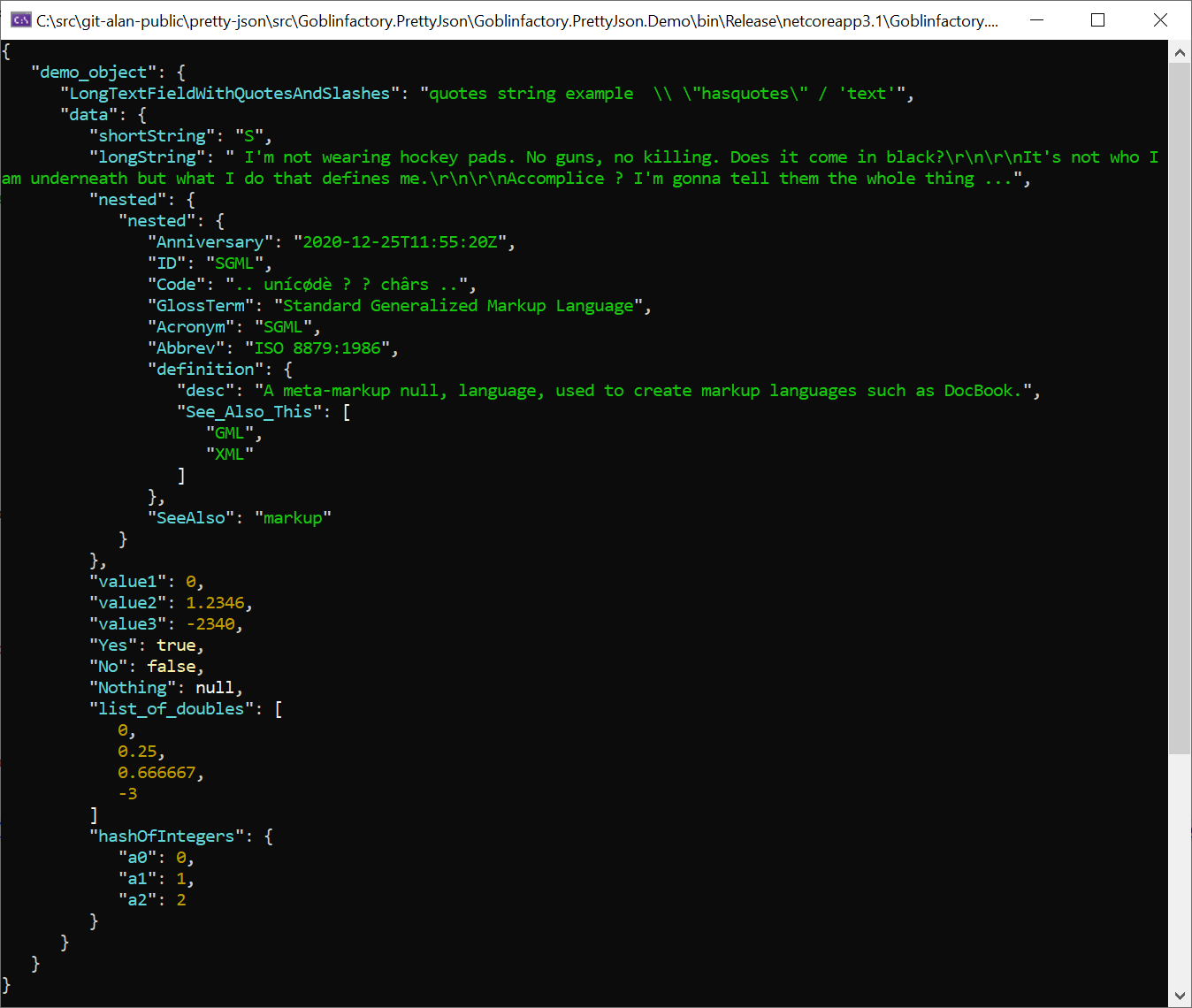Click the "ID" key
The image size is (1192, 1008).
166,263
